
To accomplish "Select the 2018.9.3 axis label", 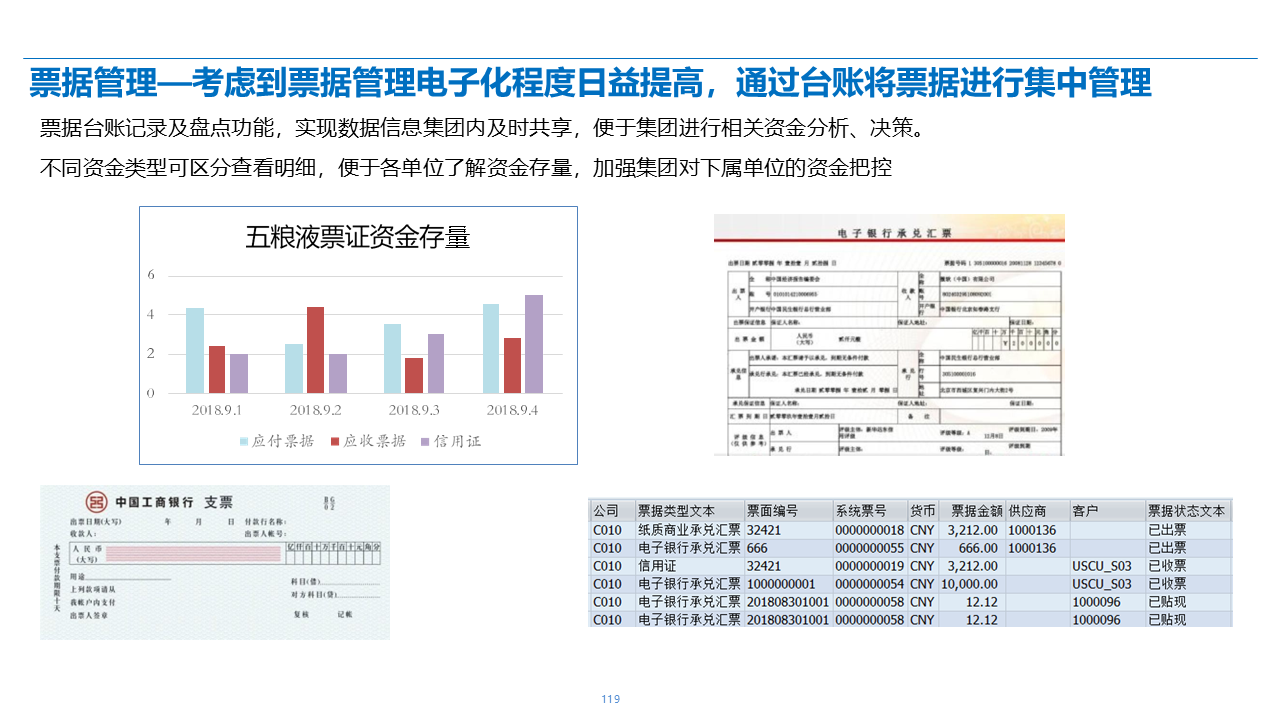I will [x=414, y=410].
